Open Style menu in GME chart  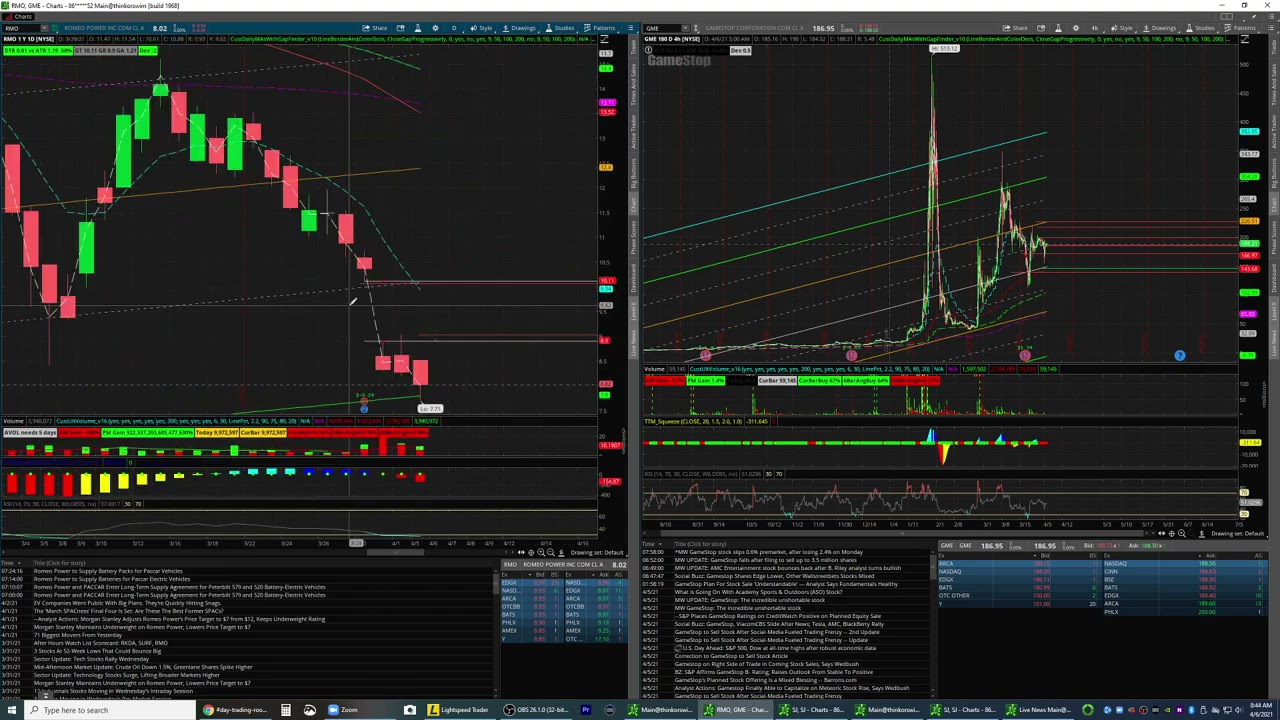(1121, 28)
